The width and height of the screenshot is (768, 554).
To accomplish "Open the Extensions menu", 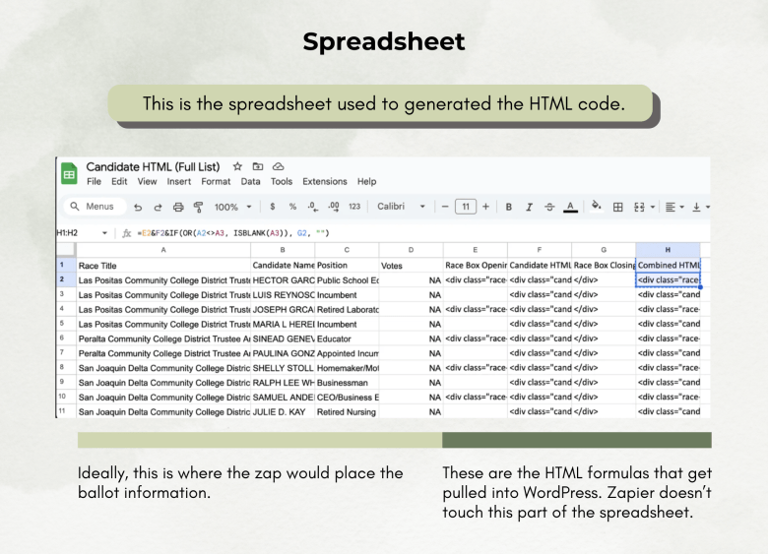I will pos(325,182).
